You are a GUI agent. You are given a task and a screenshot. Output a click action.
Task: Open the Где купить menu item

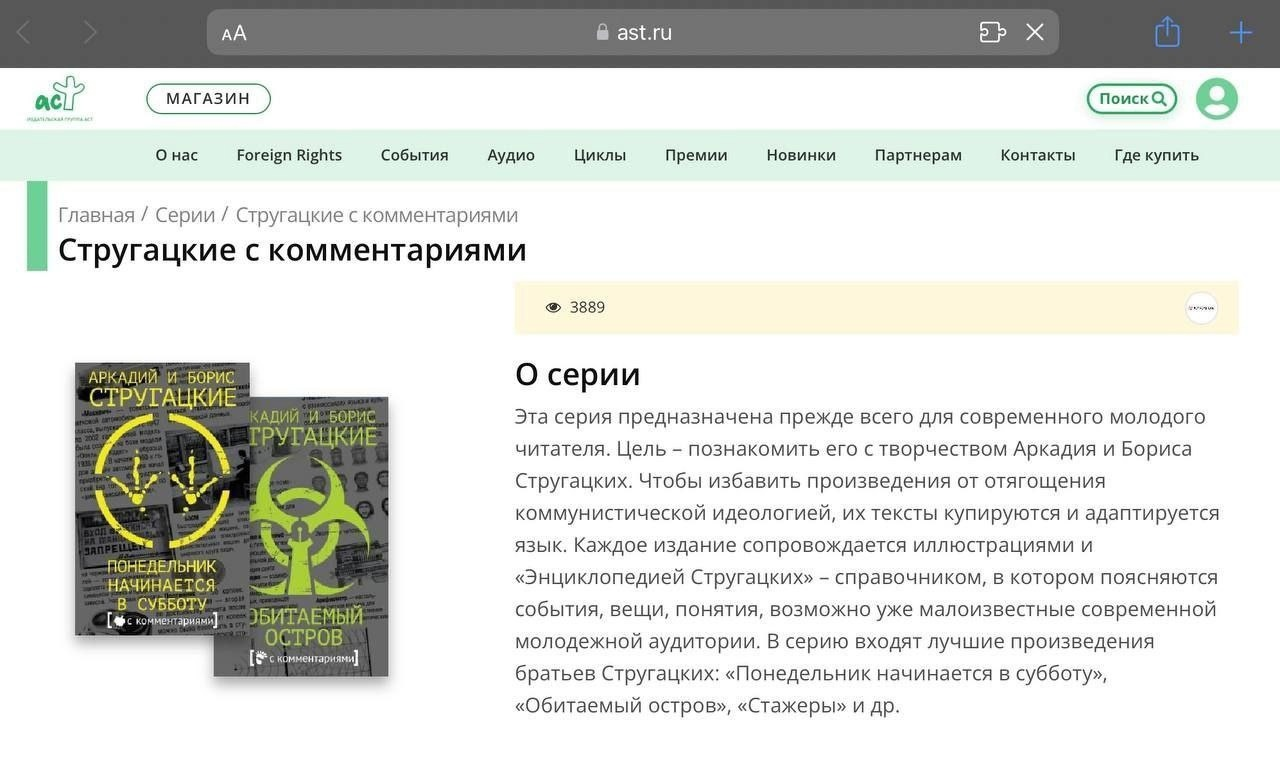click(x=1156, y=155)
